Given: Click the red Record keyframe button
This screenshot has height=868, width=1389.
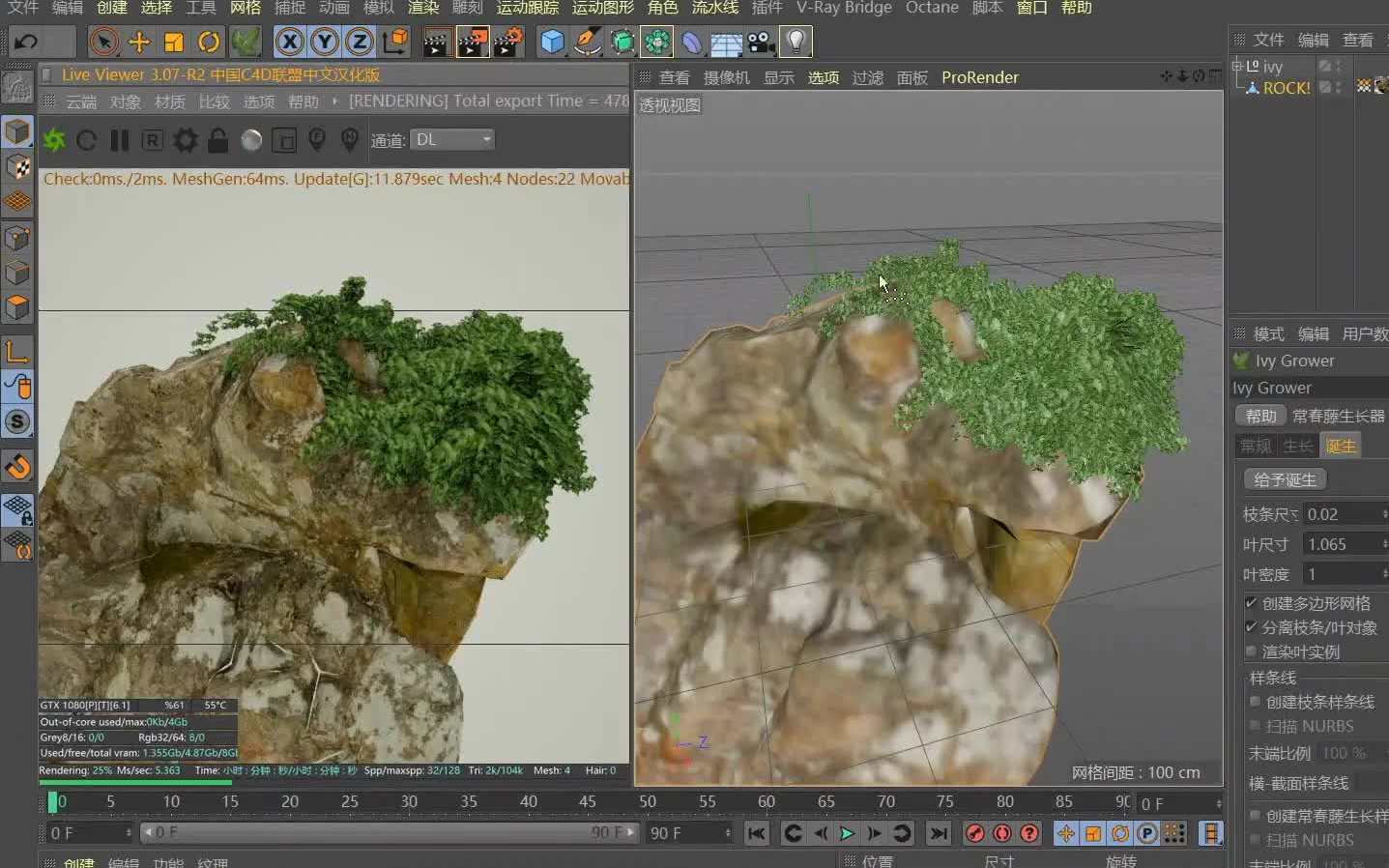Looking at the screenshot, I should (x=975, y=833).
